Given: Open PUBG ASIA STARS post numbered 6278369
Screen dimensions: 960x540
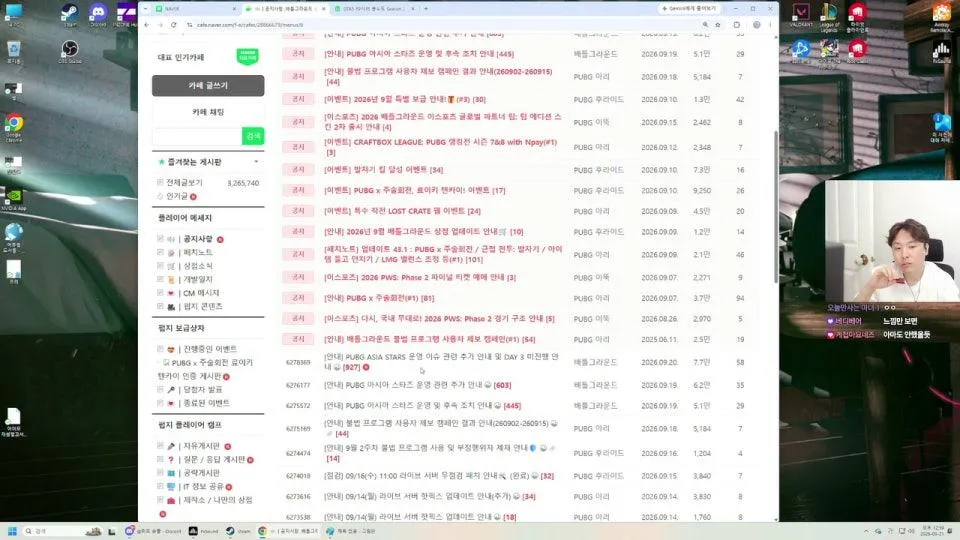Looking at the screenshot, I should click(x=441, y=361).
